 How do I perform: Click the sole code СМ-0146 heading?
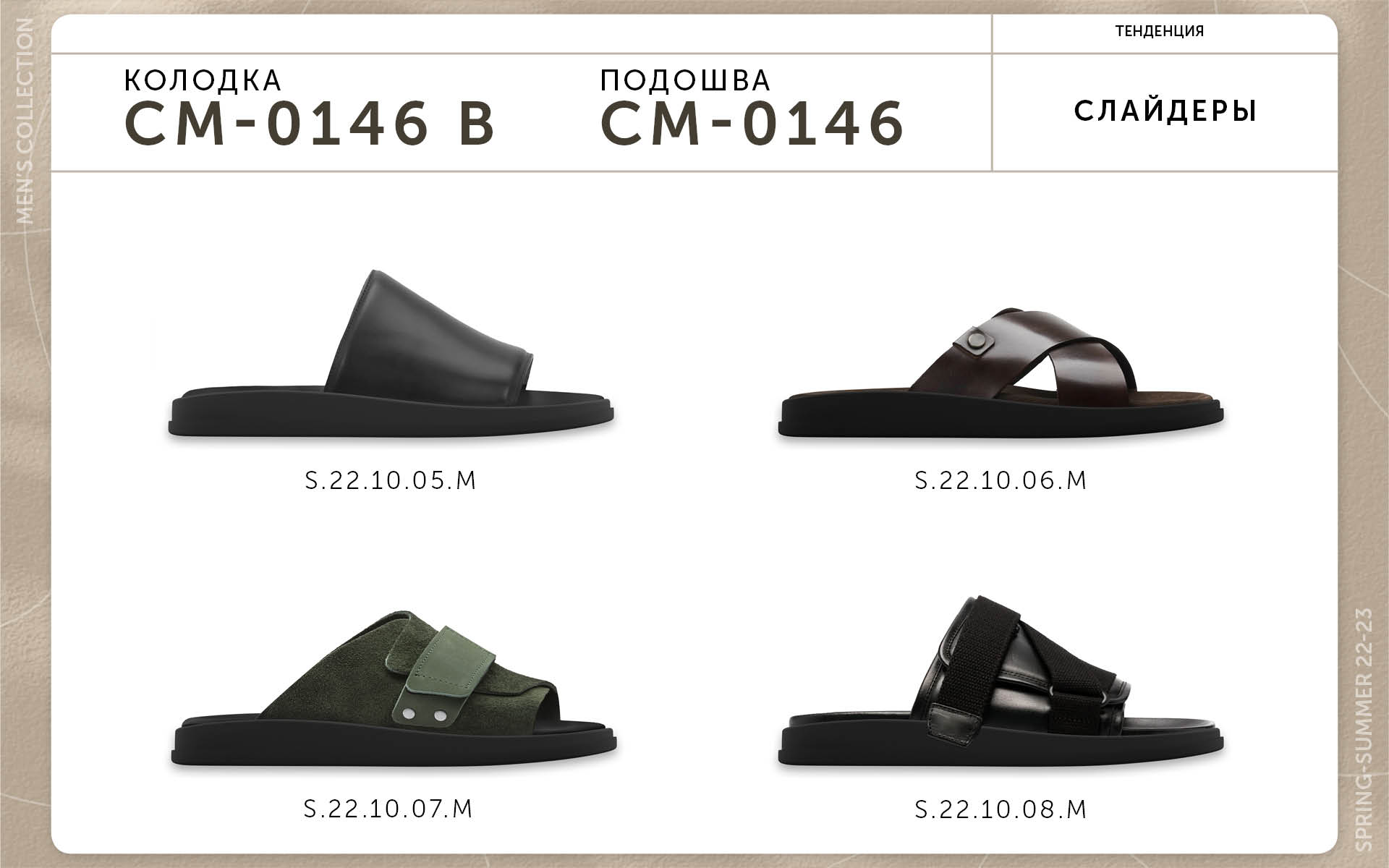tap(752, 122)
